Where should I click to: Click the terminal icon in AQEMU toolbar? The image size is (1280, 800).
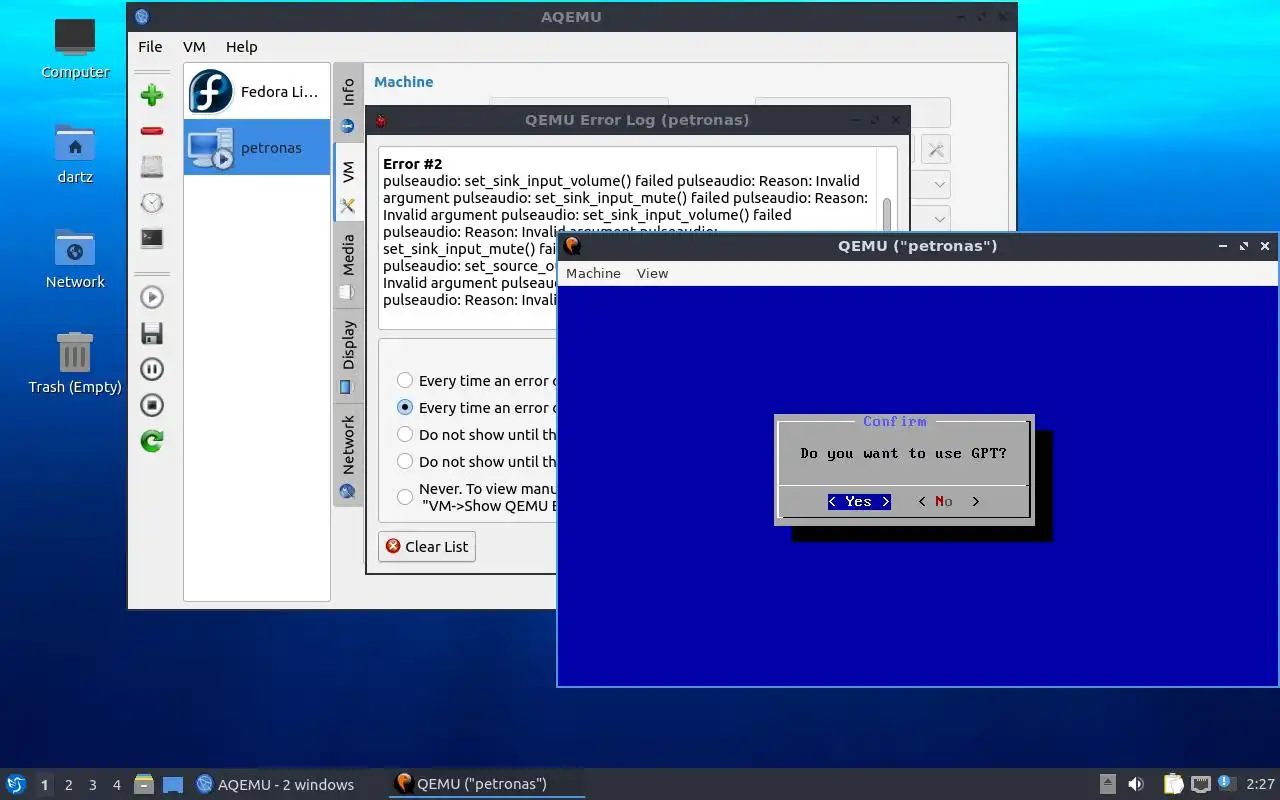tap(152, 238)
